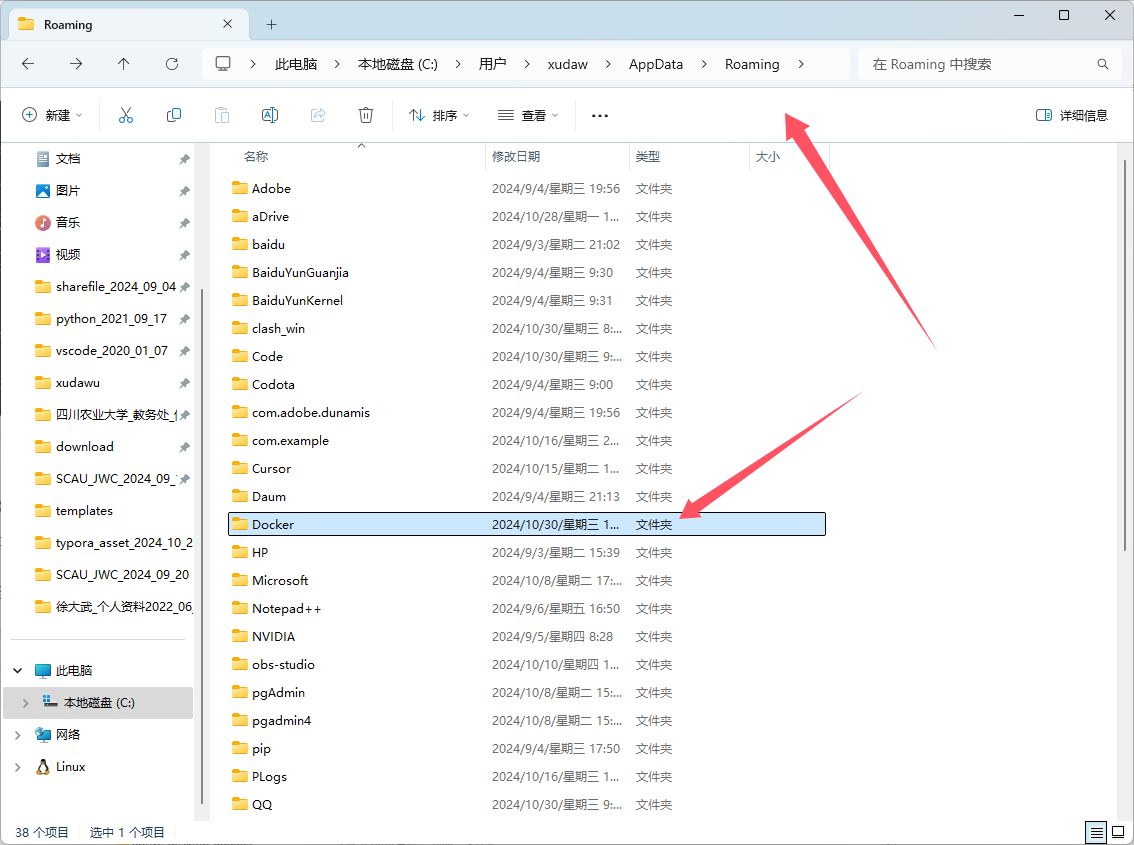
Task: Expand the 本地磁盘 (C:) tree node
Action: 25,702
